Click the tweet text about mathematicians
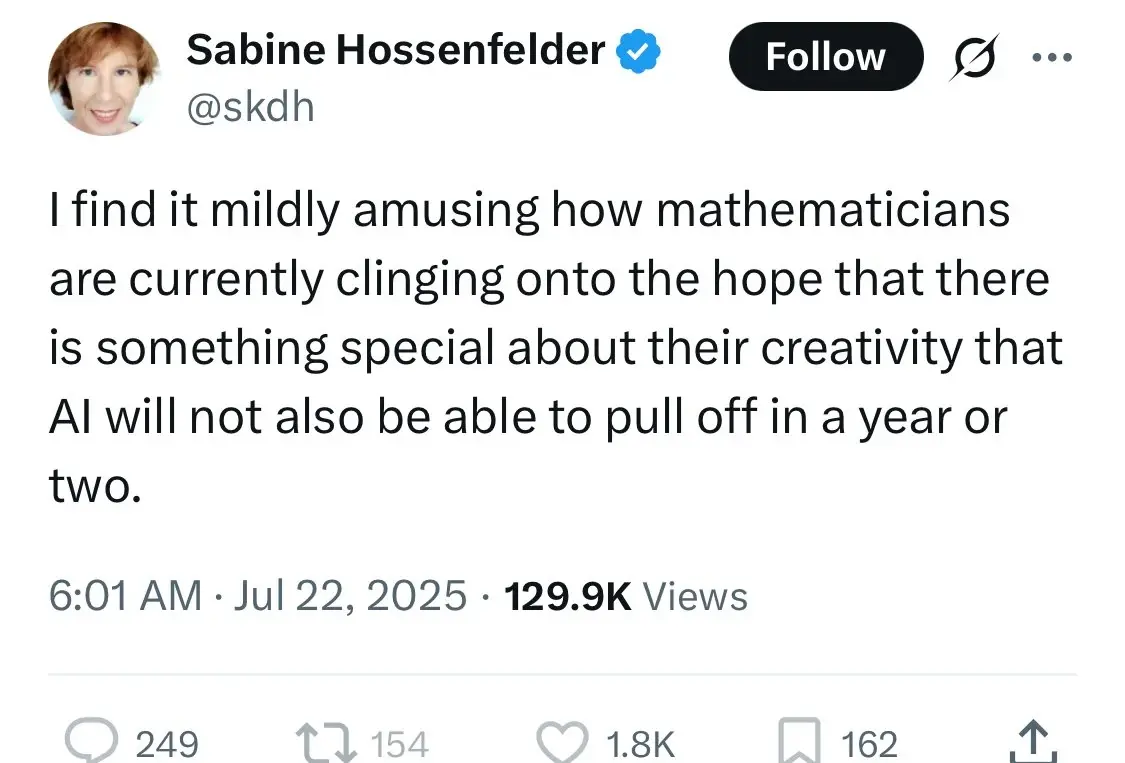Viewport: 1125px width, 763px height. click(x=555, y=347)
